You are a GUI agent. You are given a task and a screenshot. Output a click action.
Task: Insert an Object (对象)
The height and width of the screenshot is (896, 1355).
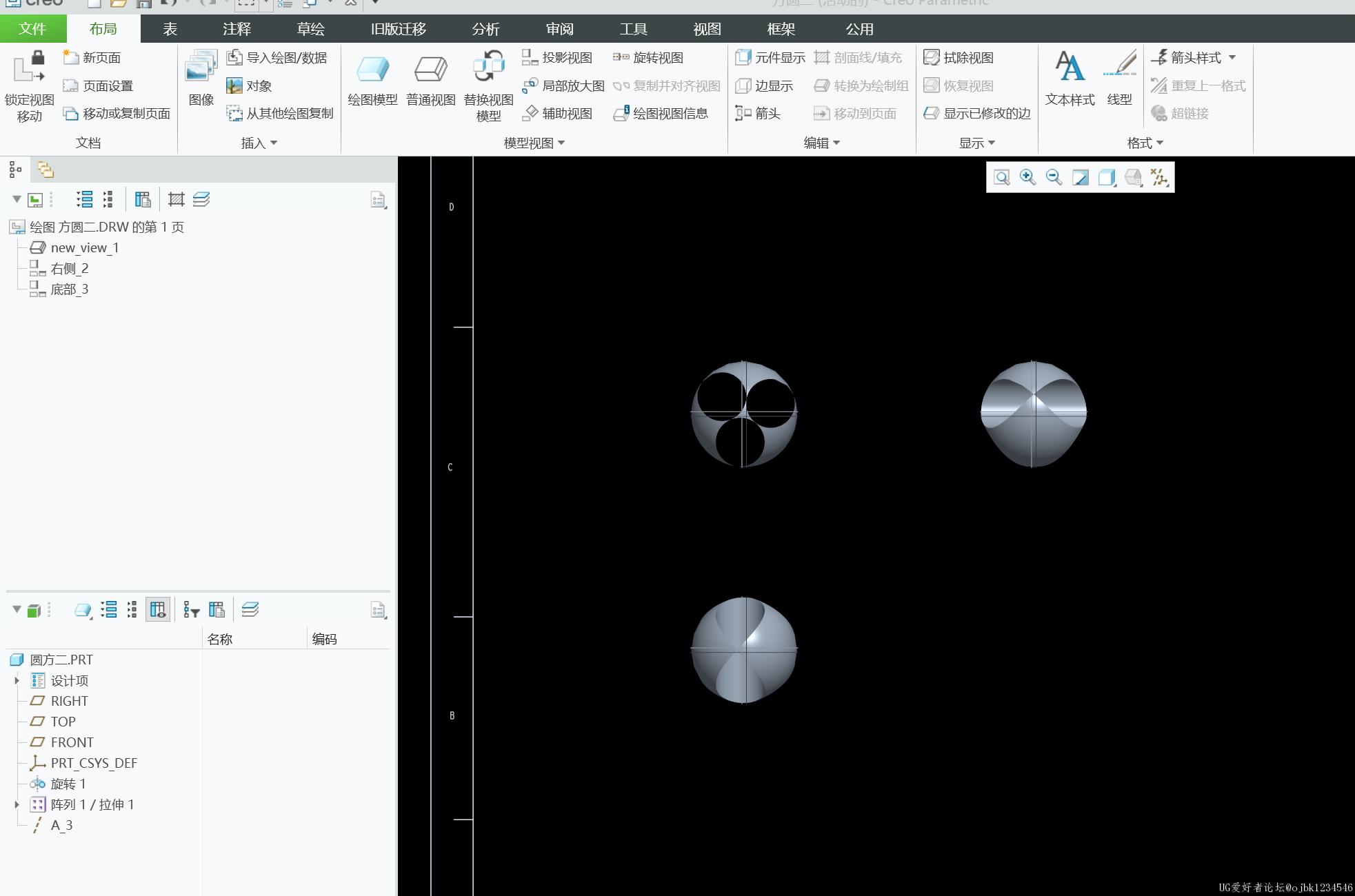pos(250,86)
